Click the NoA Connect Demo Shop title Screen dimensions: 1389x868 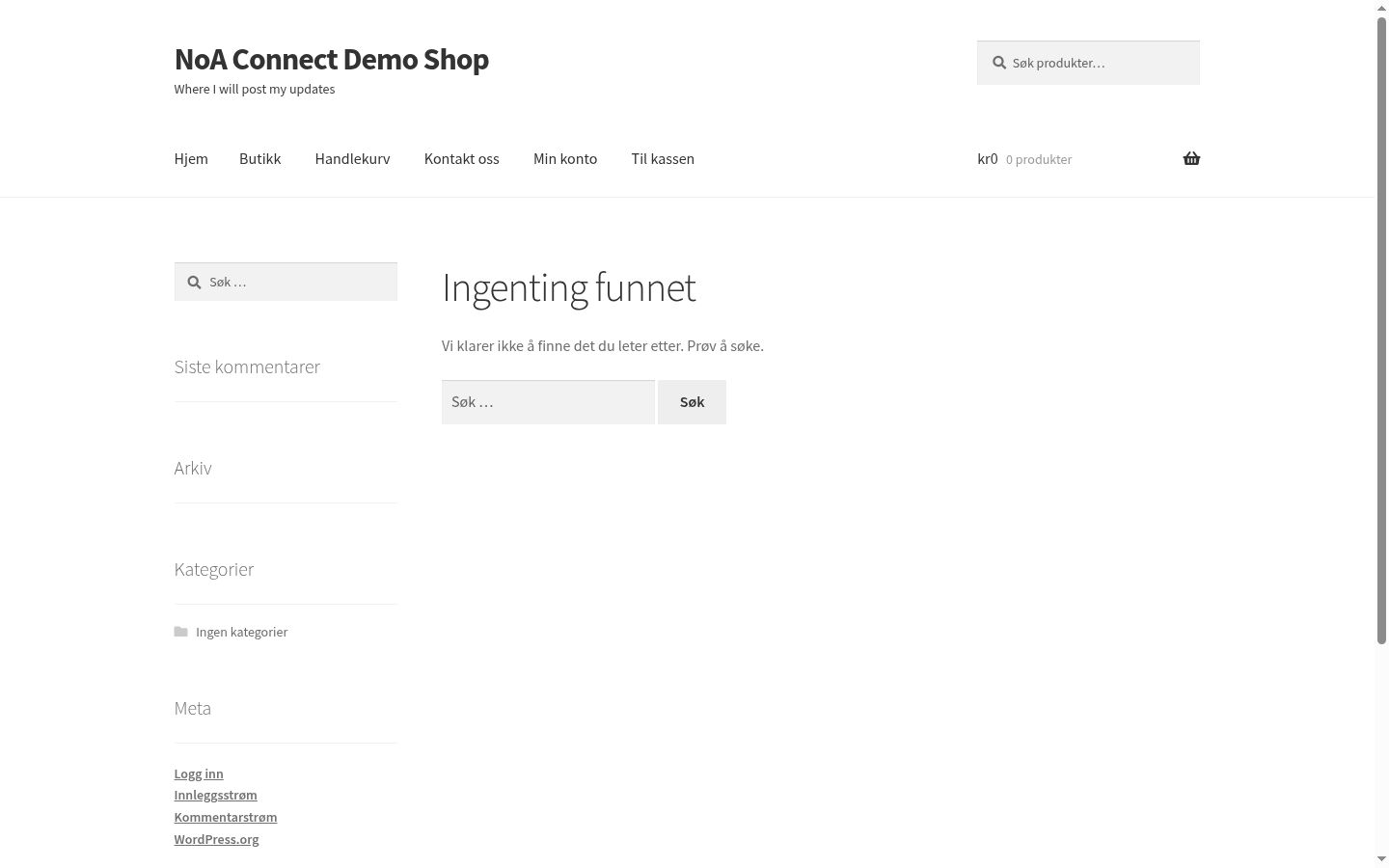coord(332,59)
